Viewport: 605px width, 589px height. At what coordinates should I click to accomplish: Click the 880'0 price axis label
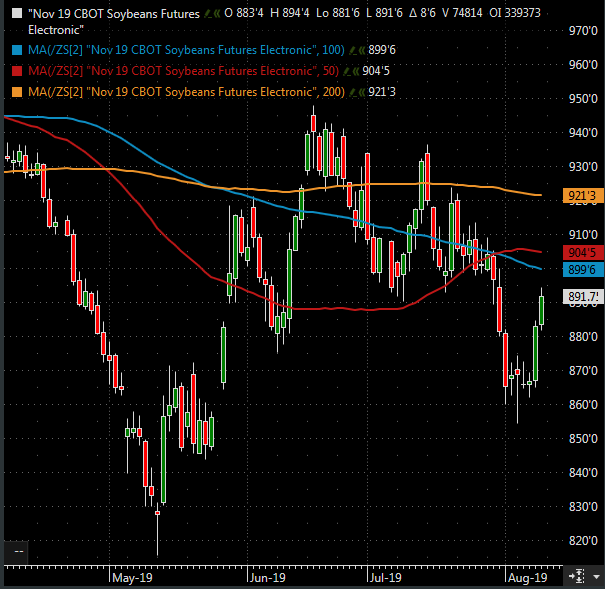(583, 337)
